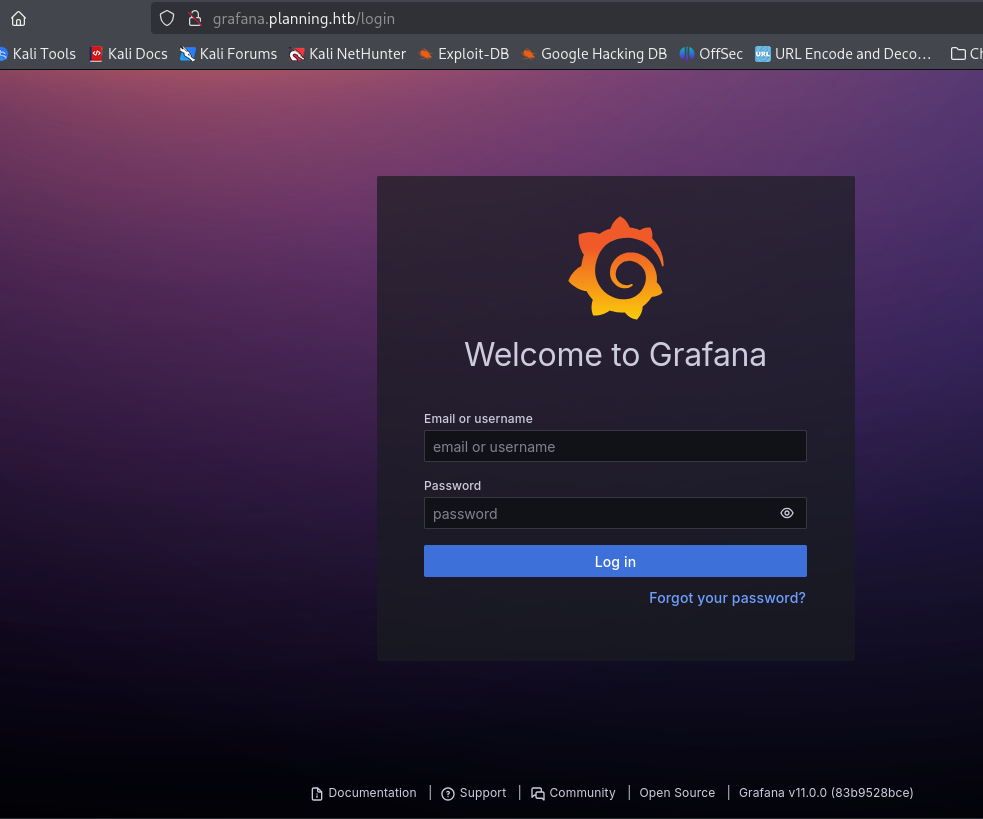Click the Google Hacking DB bookmark icon
The height and width of the screenshot is (819, 983).
[x=528, y=54]
